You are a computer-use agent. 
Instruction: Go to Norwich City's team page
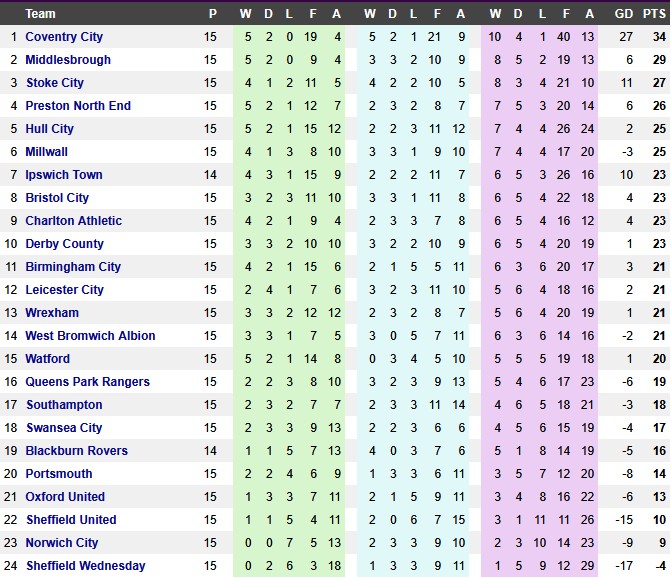coord(62,543)
